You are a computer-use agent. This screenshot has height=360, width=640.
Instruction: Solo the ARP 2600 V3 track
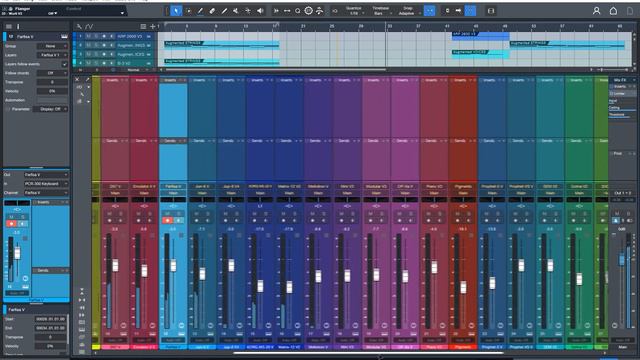96,36
